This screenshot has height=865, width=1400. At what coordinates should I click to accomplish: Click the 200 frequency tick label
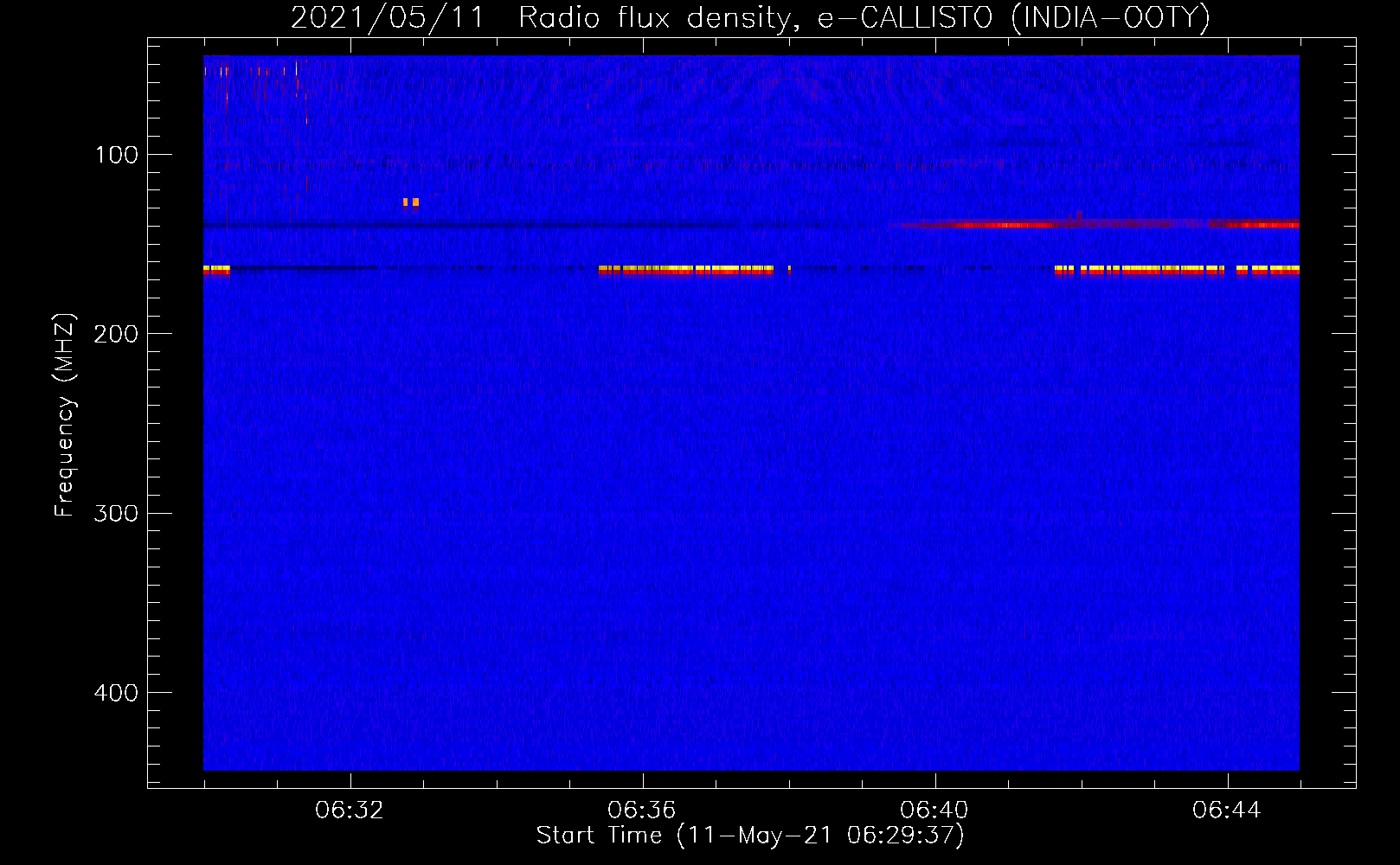coord(116,334)
